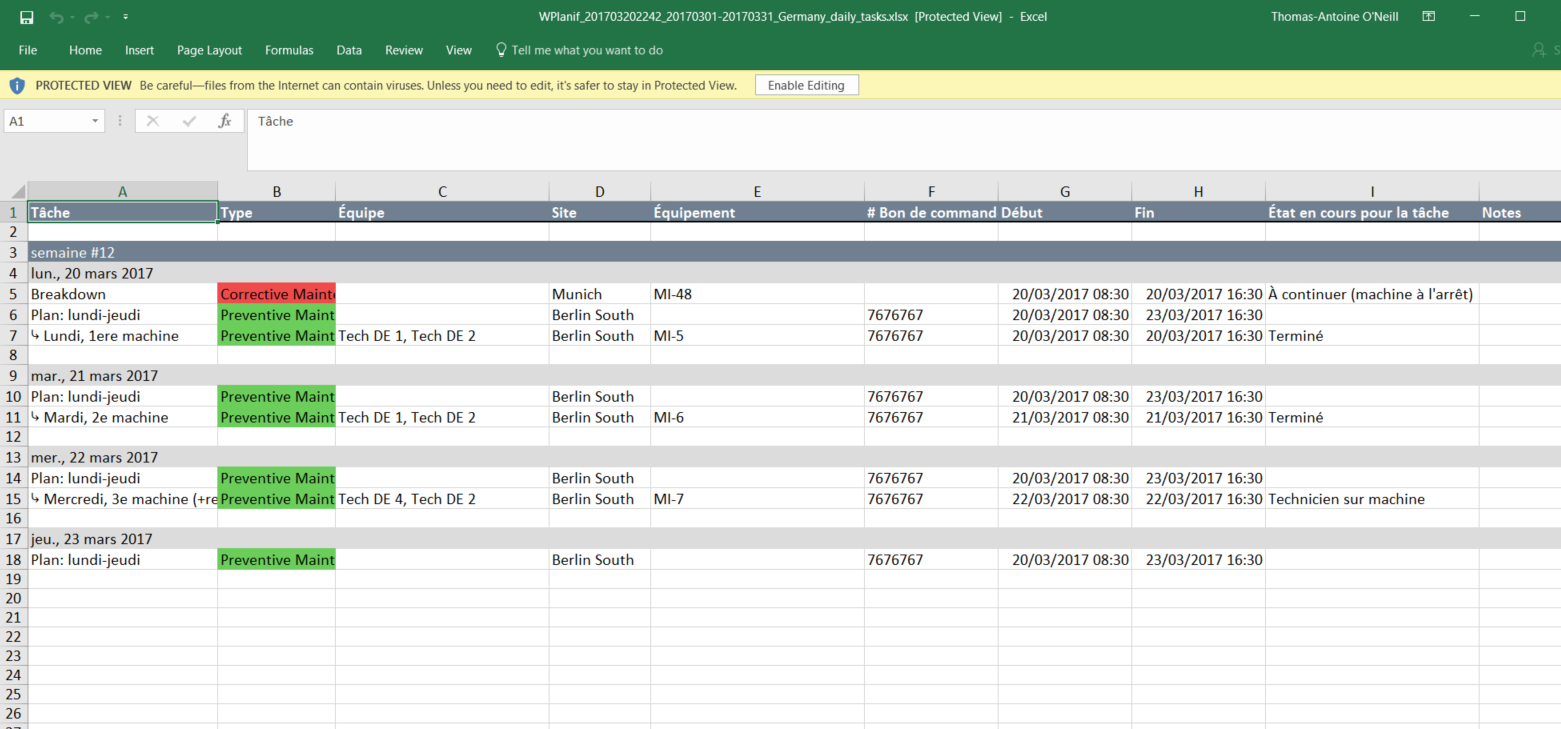Confirm entry with the checkmark button
Screen dimensions: 1561x729
pos(189,120)
